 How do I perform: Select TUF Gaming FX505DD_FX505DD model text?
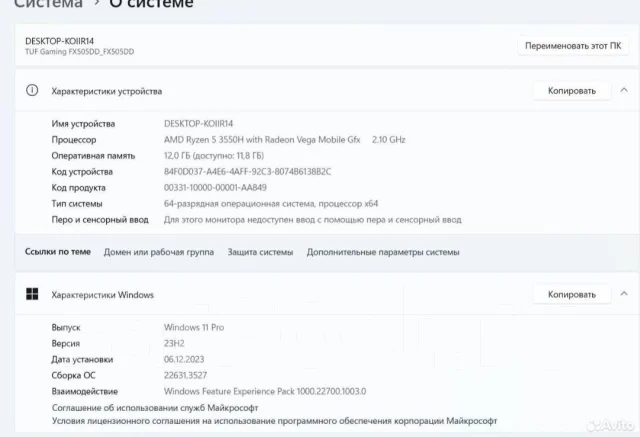coord(80,52)
